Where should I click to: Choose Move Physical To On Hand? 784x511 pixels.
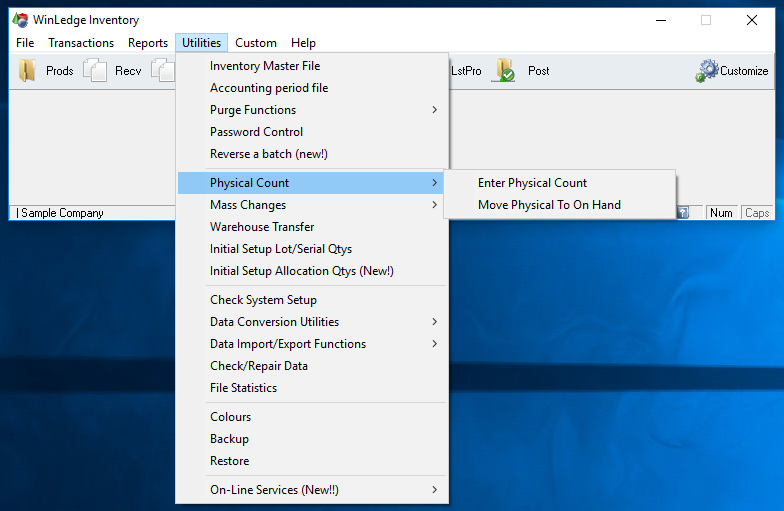pyautogui.click(x=549, y=205)
